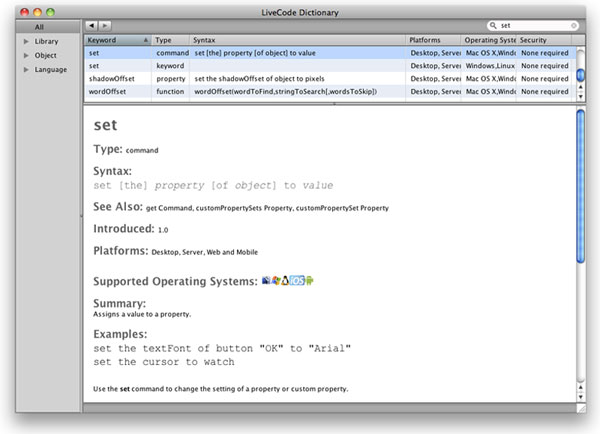The height and width of the screenshot is (434, 600).
Task: Click the horizontal pane splitter handle
Action: tap(334, 104)
